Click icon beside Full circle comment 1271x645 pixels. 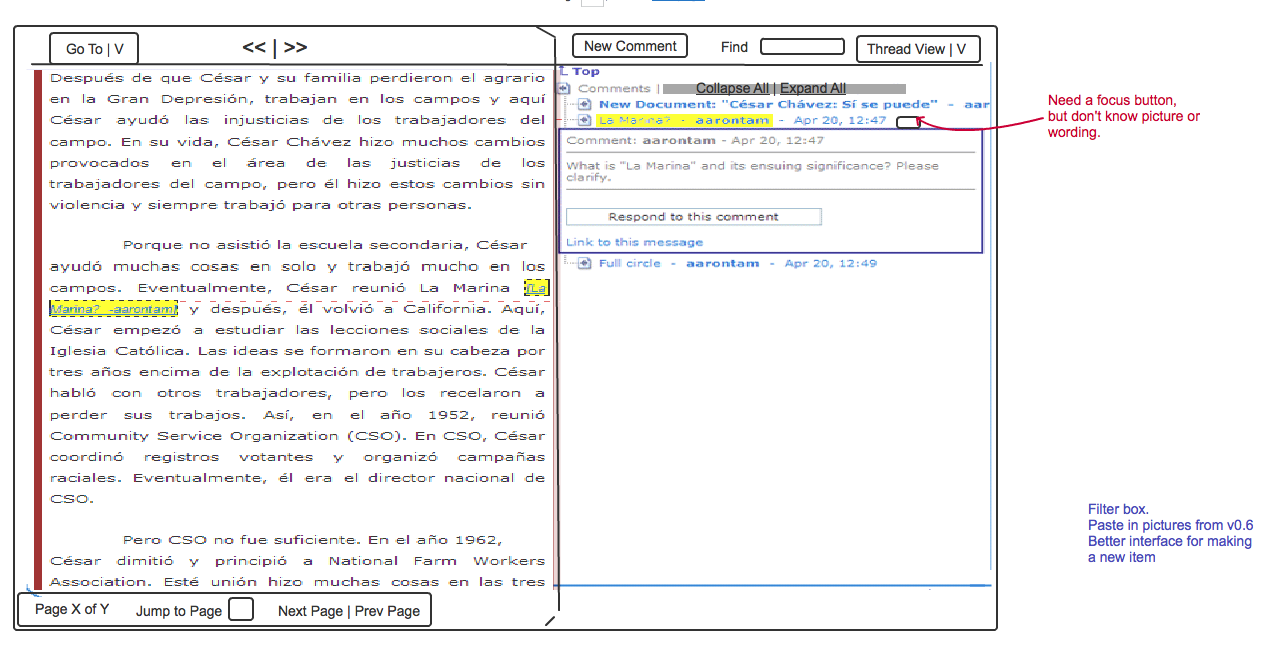click(585, 263)
